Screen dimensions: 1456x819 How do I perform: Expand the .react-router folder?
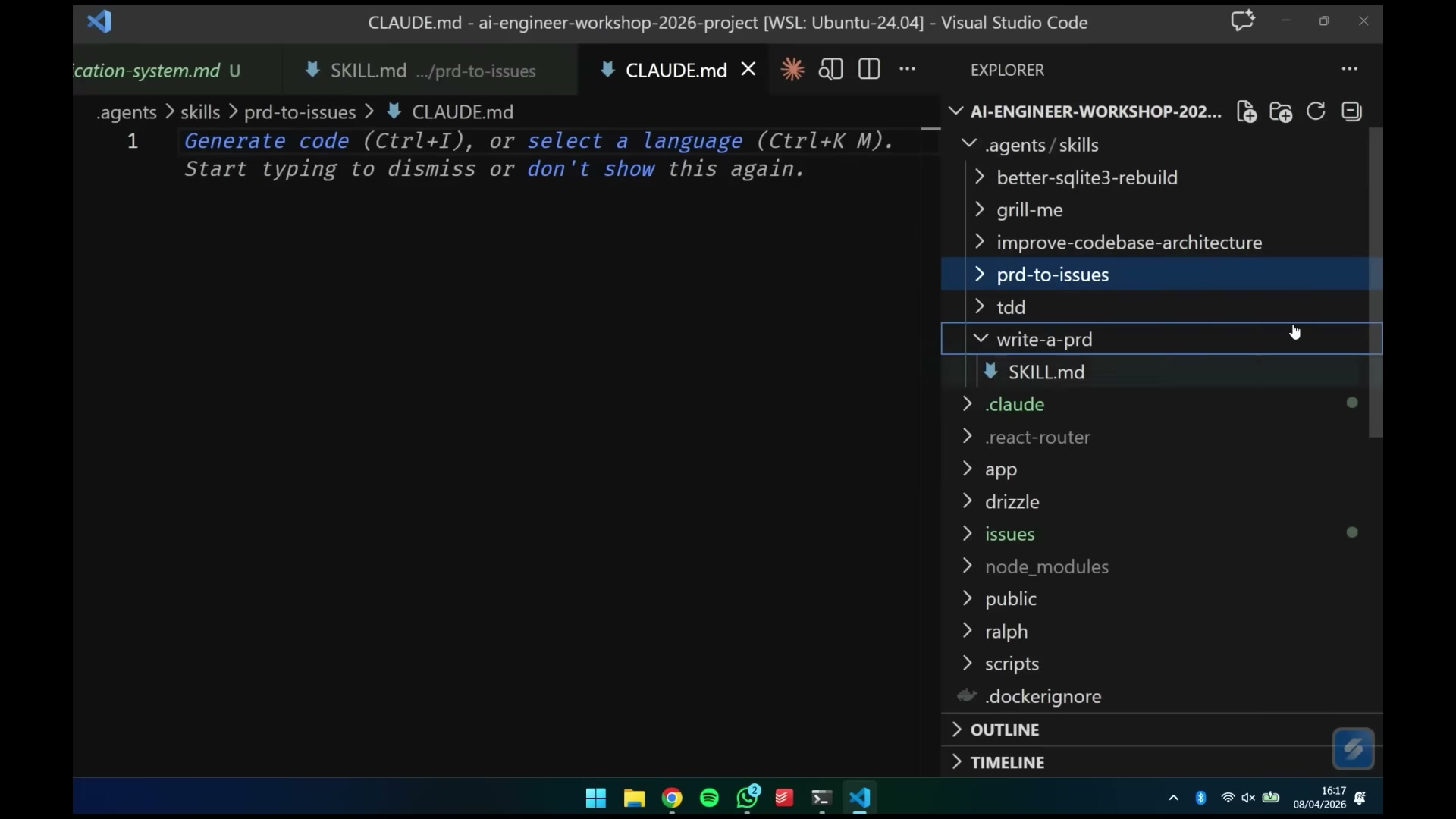(1160, 437)
